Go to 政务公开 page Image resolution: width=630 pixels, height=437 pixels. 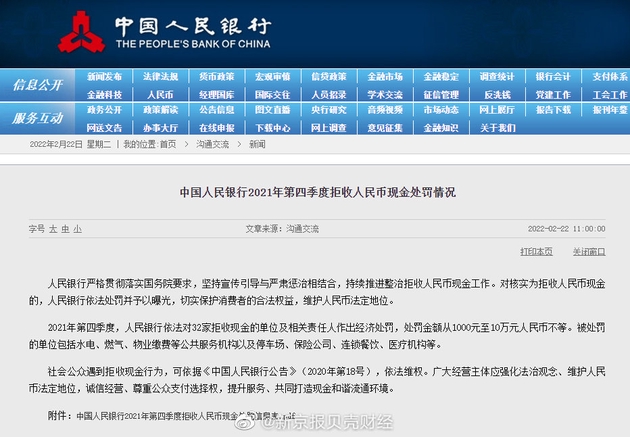104,110
